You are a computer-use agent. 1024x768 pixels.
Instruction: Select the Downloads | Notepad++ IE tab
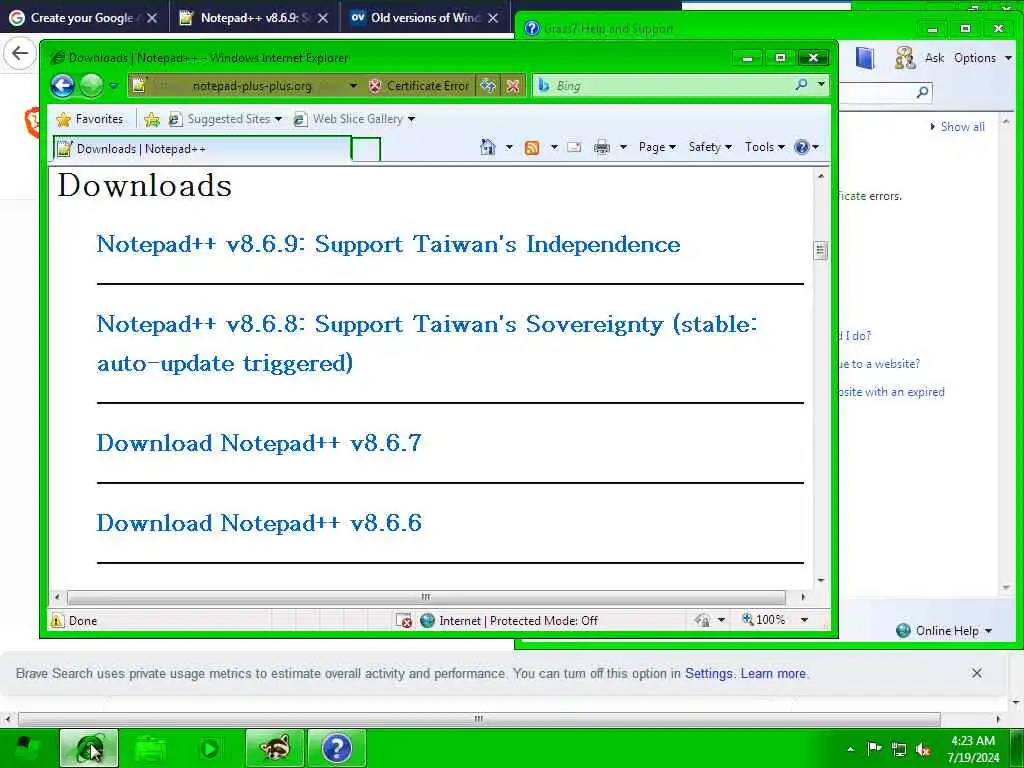(202, 149)
